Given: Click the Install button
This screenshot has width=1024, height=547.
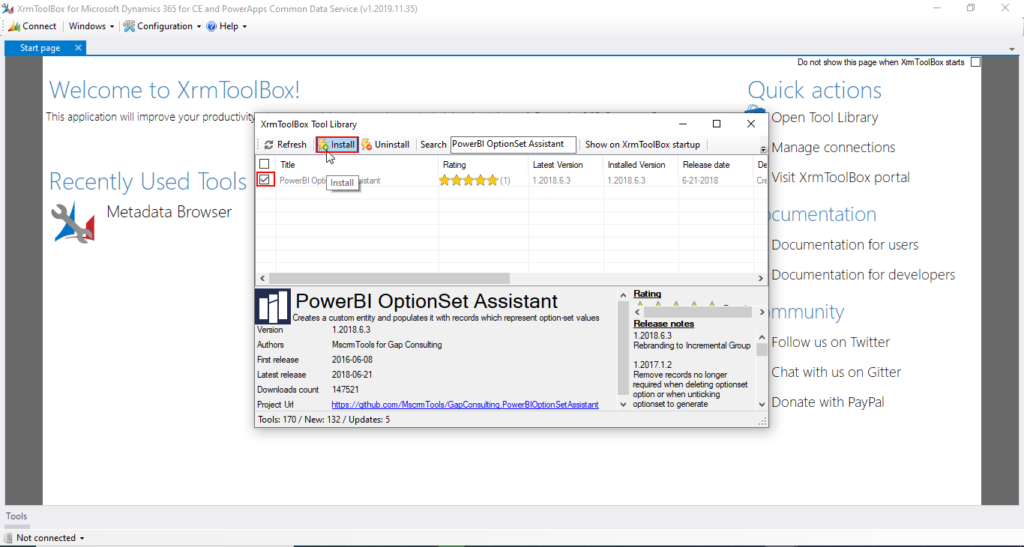Looking at the screenshot, I should [337, 144].
